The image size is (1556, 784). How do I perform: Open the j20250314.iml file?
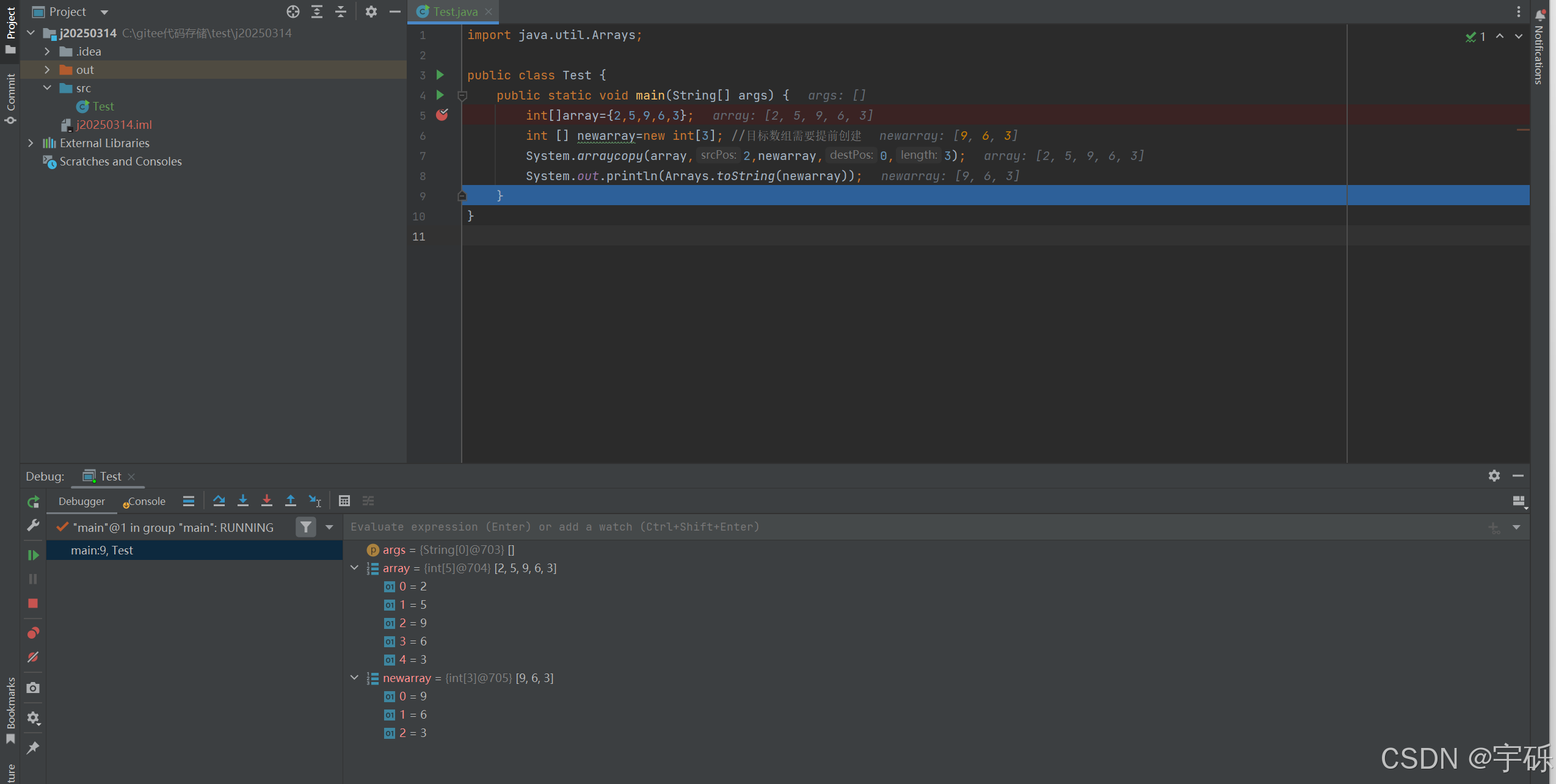coord(114,125)
